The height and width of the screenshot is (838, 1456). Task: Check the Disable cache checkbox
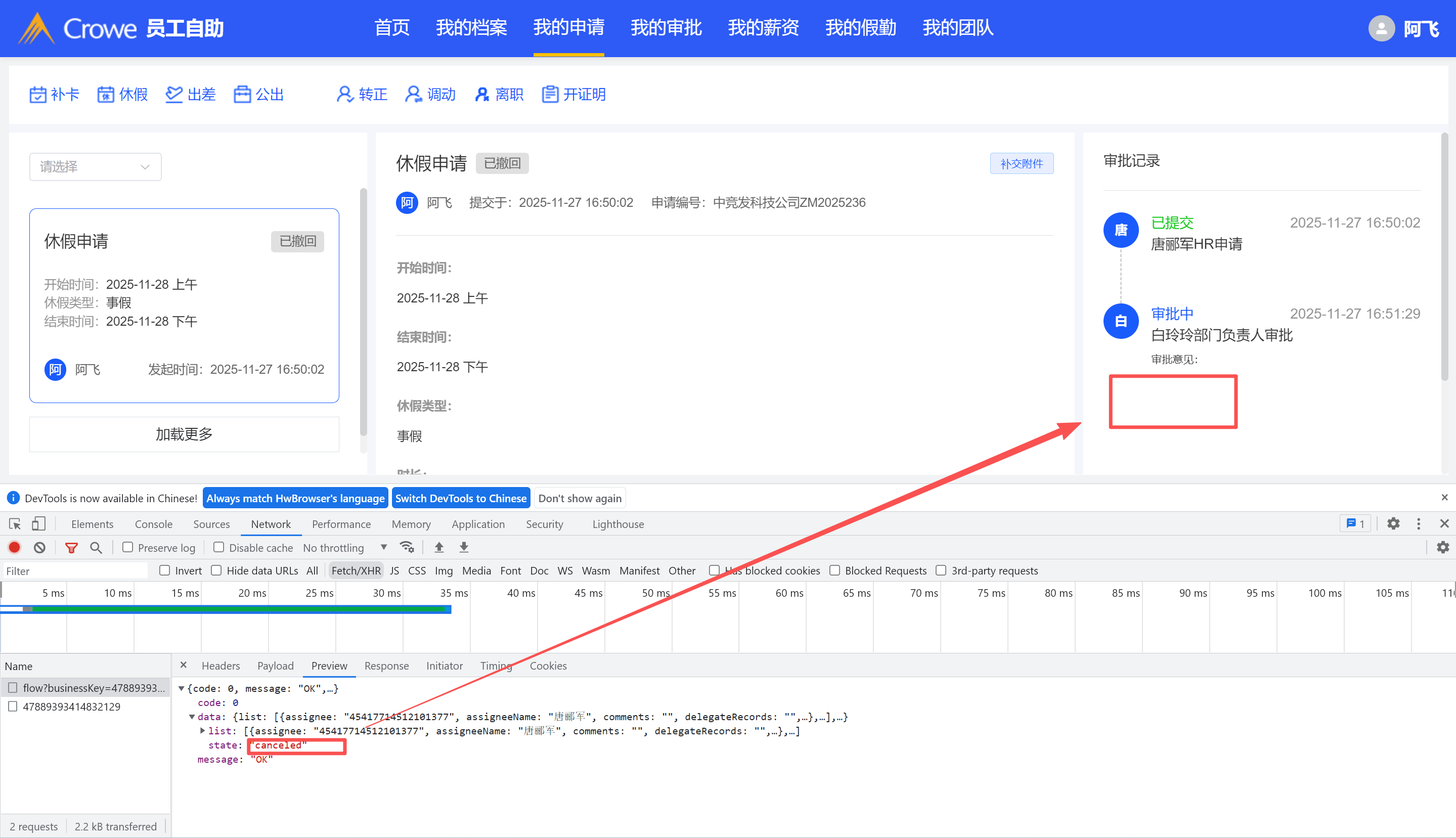pos(218,547)
